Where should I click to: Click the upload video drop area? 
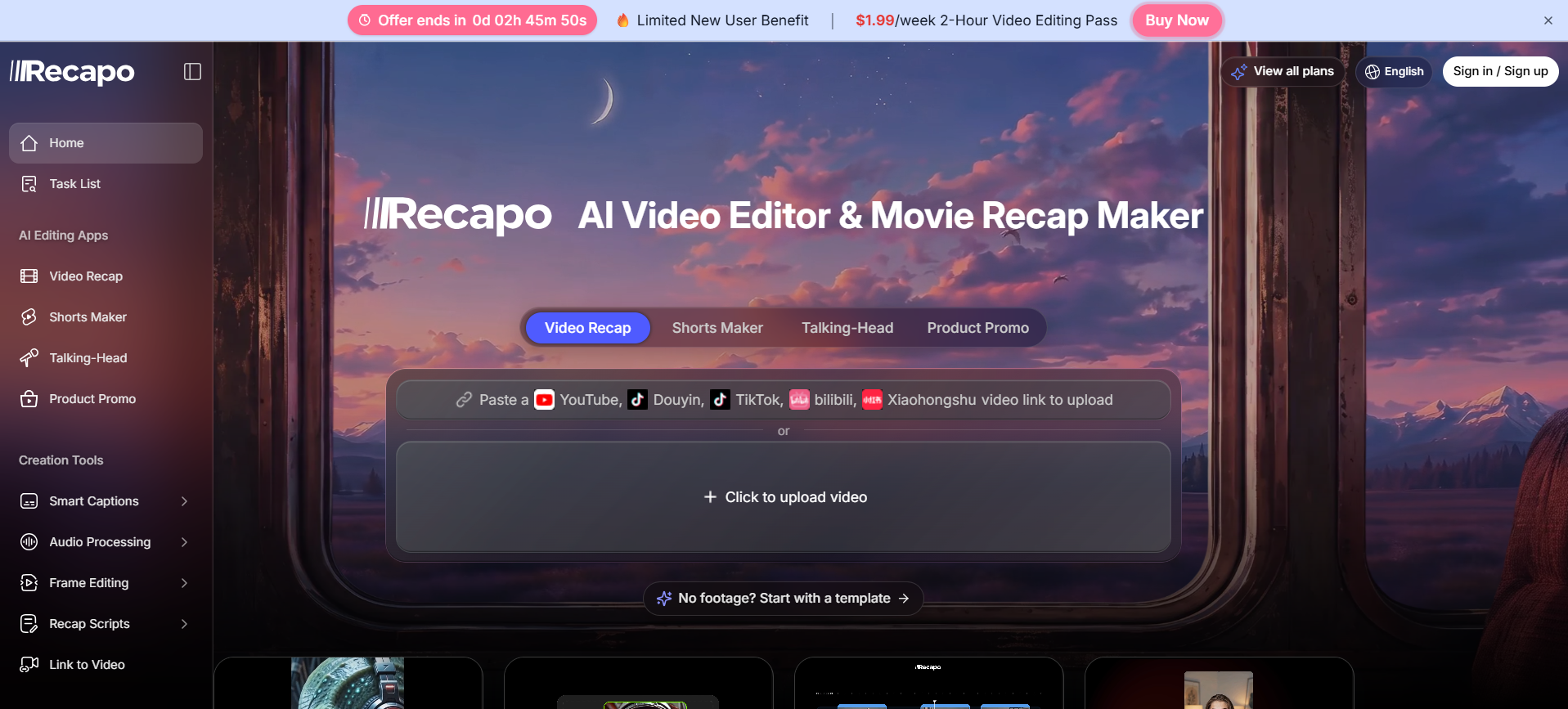pos(784,497)
